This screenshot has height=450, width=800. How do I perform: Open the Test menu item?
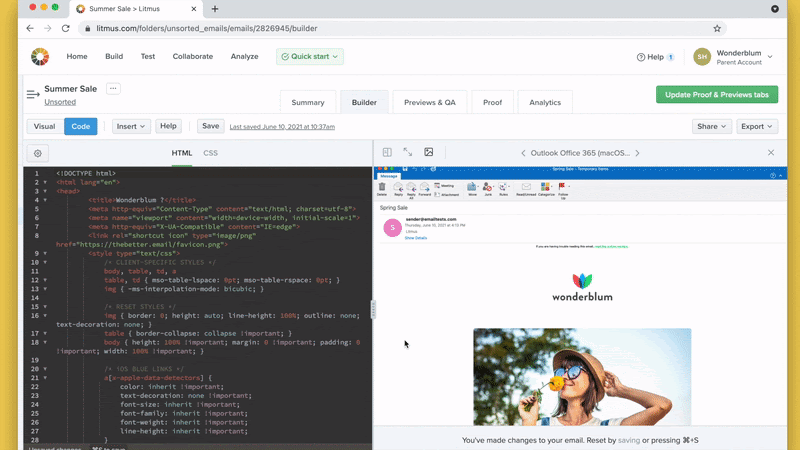(x=148, y=57)
